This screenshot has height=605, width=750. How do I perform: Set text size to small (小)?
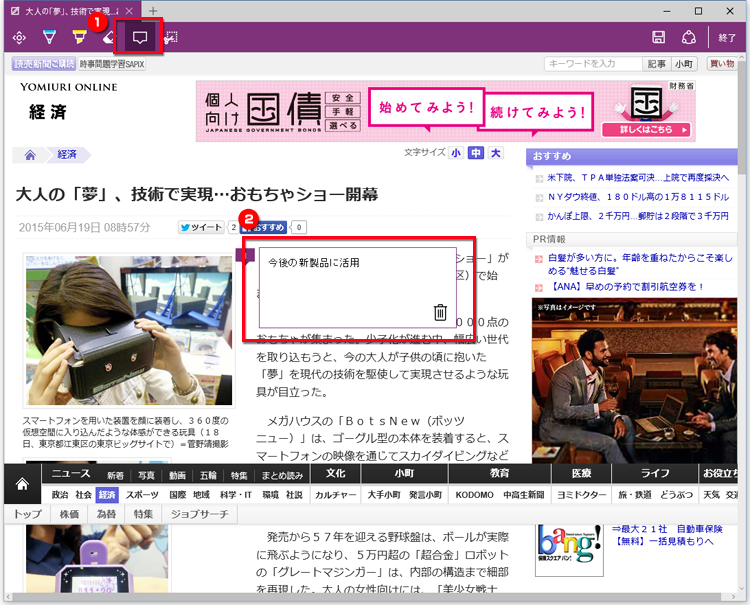455,153
